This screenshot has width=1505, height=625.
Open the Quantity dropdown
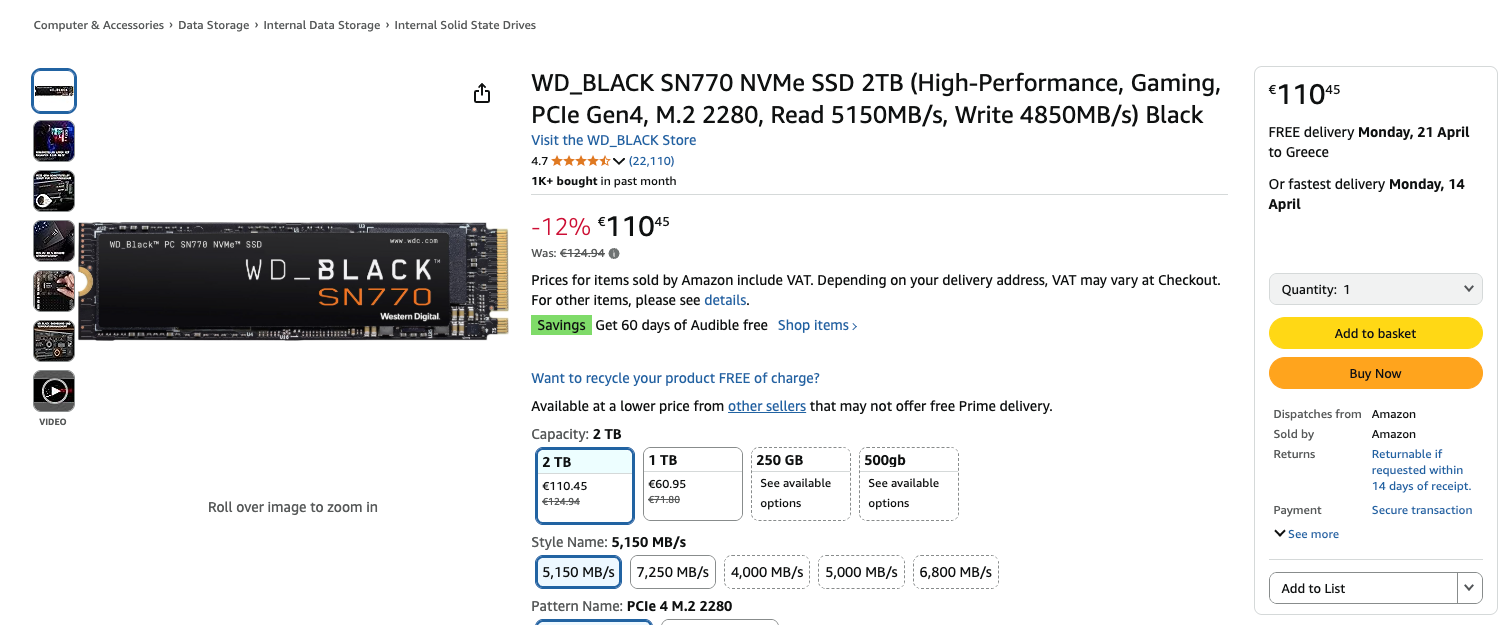(x=1375, y=289)
